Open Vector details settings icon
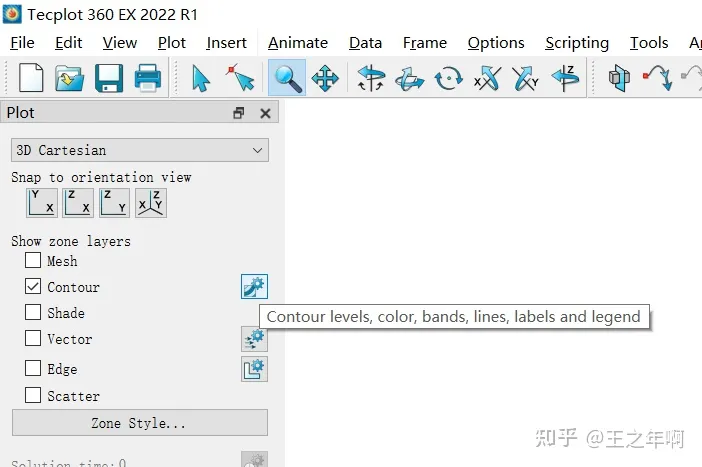Viewport: 702px width, 467px height. pyautogui.click(x=254, y=338)
